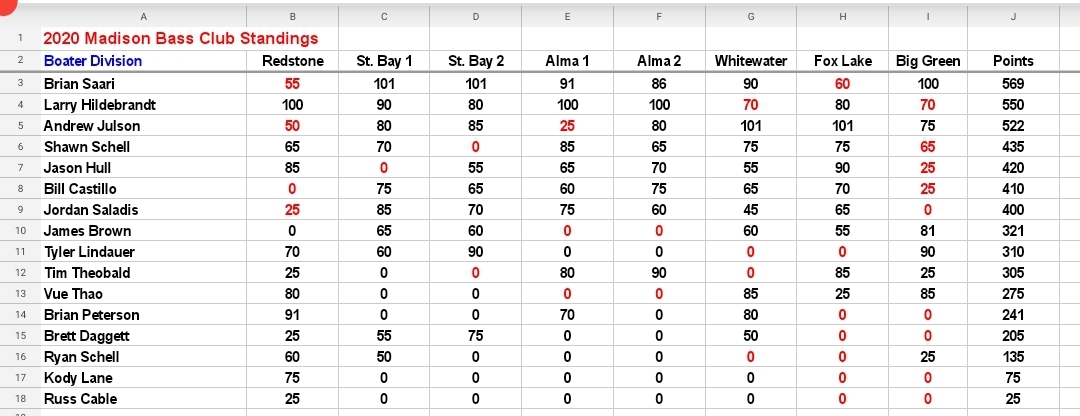Select Brian Peterson's points total 241
The height and width of the screenshot is (416, 1080).
[1013, 315]
